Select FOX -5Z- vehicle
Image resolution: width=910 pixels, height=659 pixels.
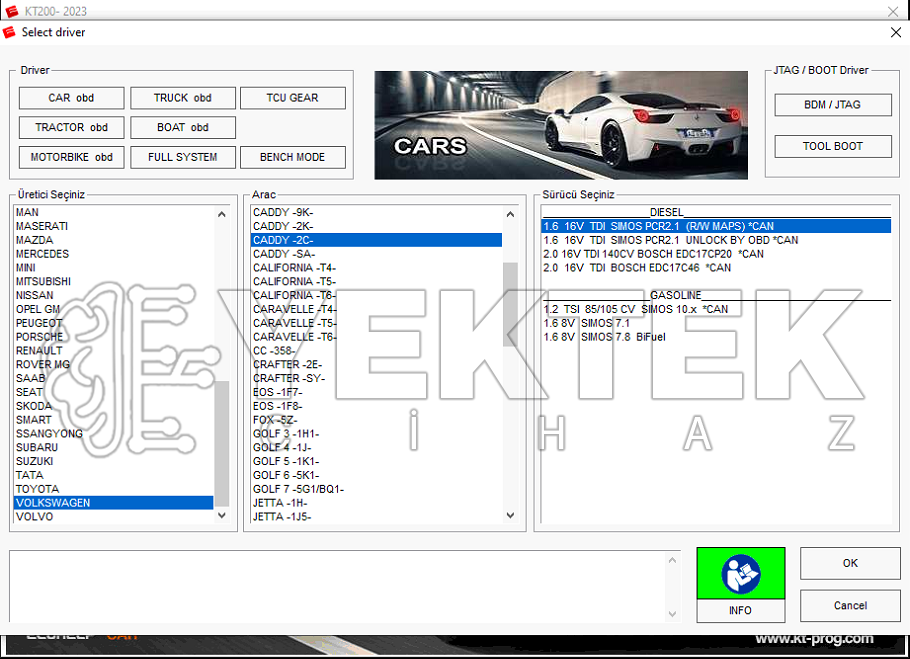pyautogui.click(x=376, y=420)
